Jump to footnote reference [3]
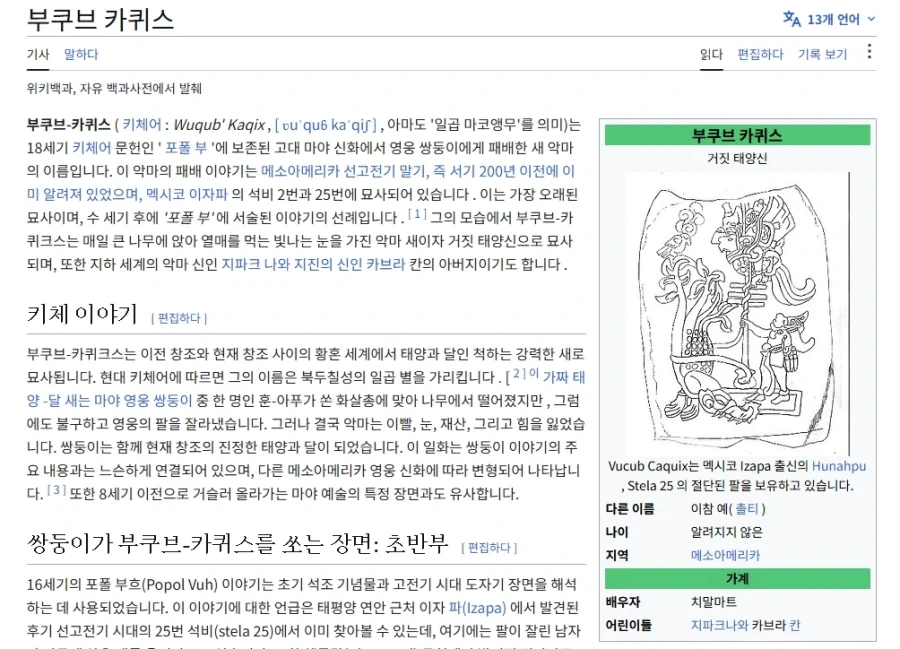The height and width of the screenshot is (649, 900). pyautogui.click(x=56, y=489)
